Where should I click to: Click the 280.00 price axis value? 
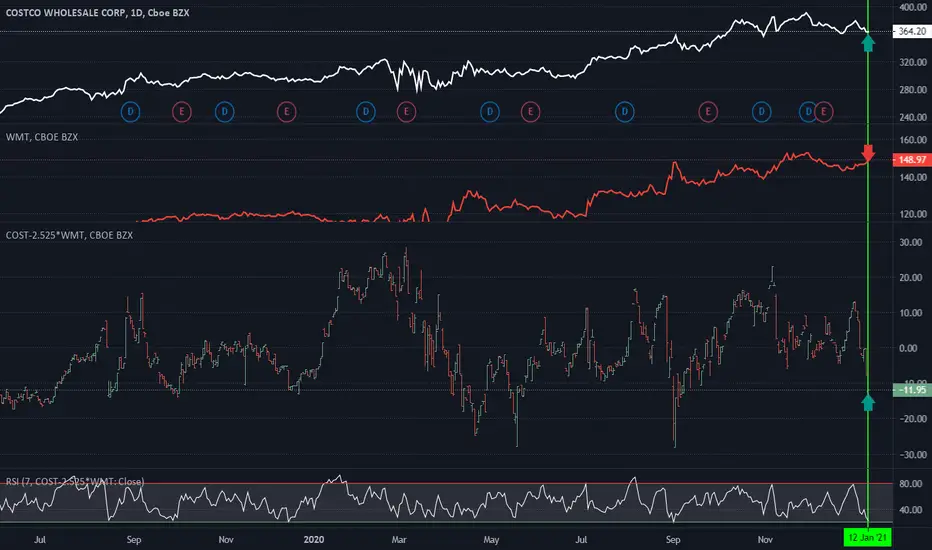914,90
